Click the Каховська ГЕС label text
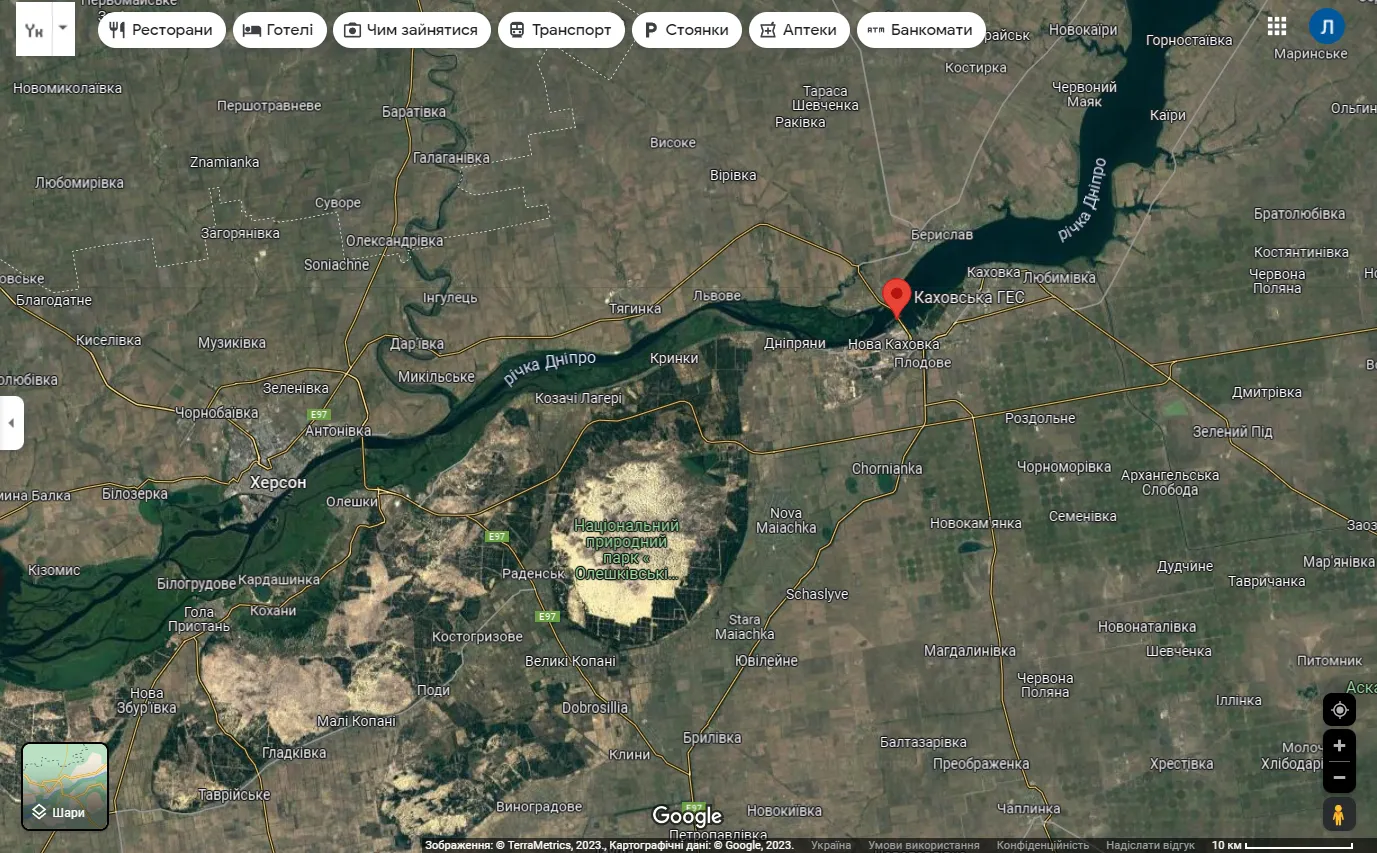 tap(969, 298)
